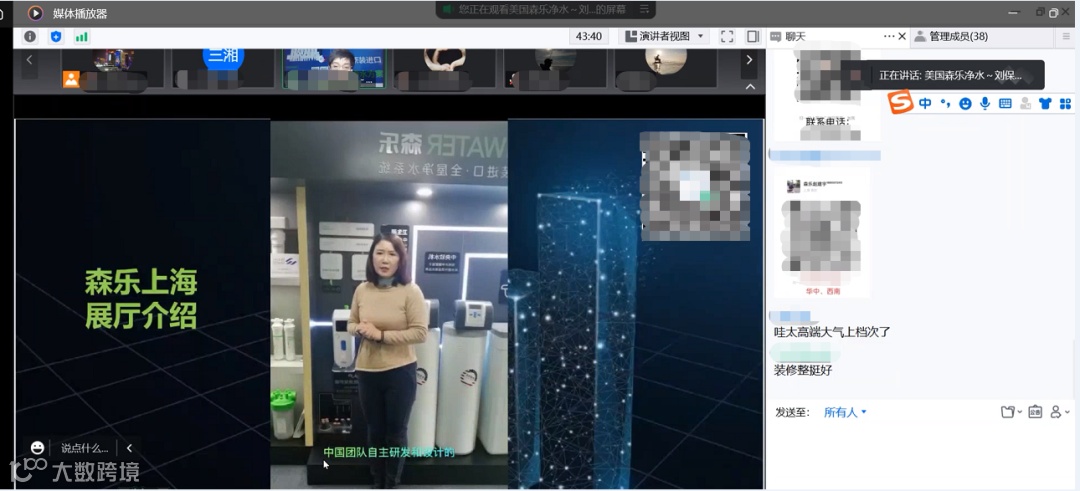Click the chat clipboard announcement icon
Image resolution: width=1080 pixels, height=491 pixels.
[x=1035, y=412]
